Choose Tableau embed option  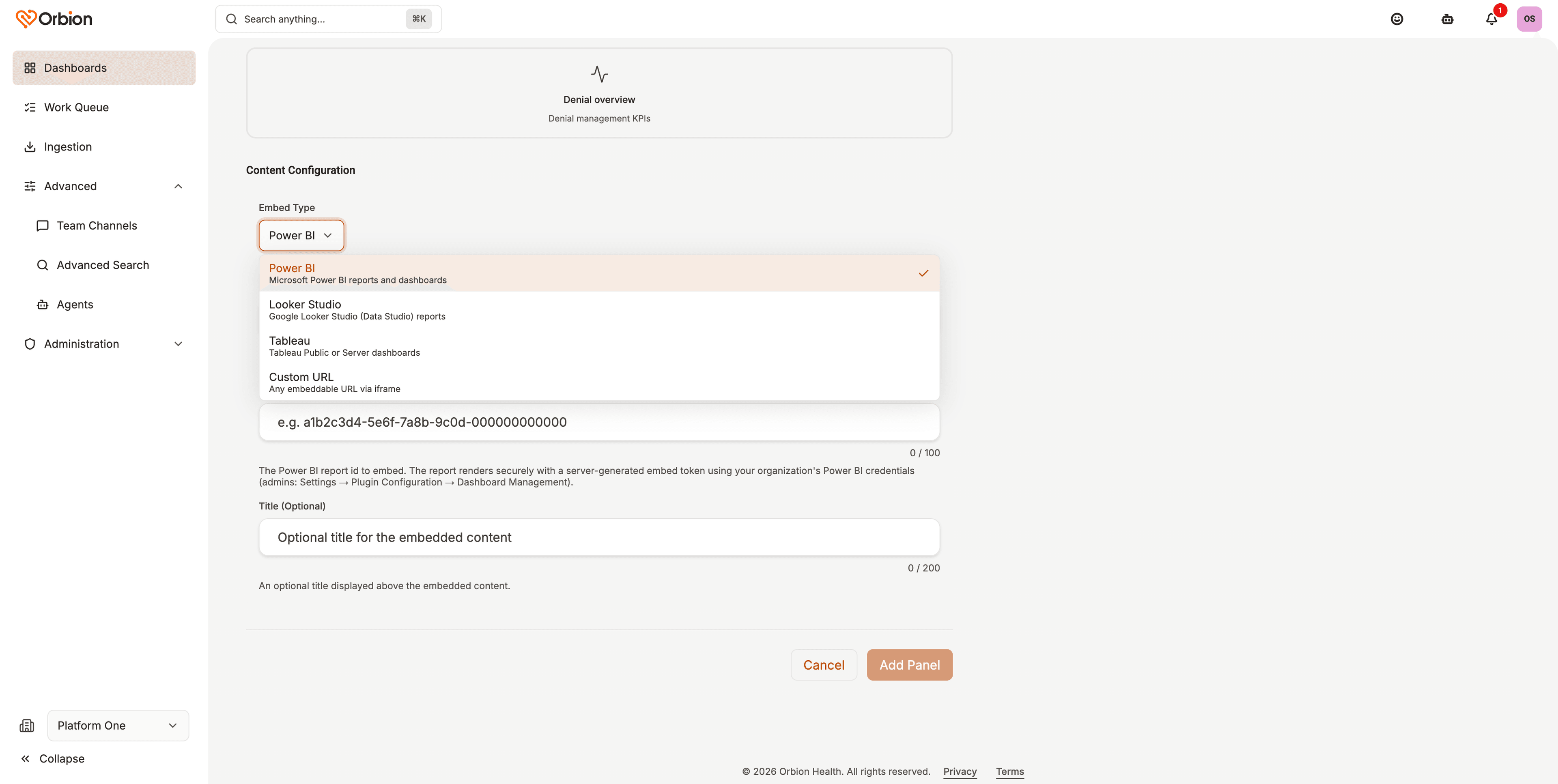tap(599, 346)
